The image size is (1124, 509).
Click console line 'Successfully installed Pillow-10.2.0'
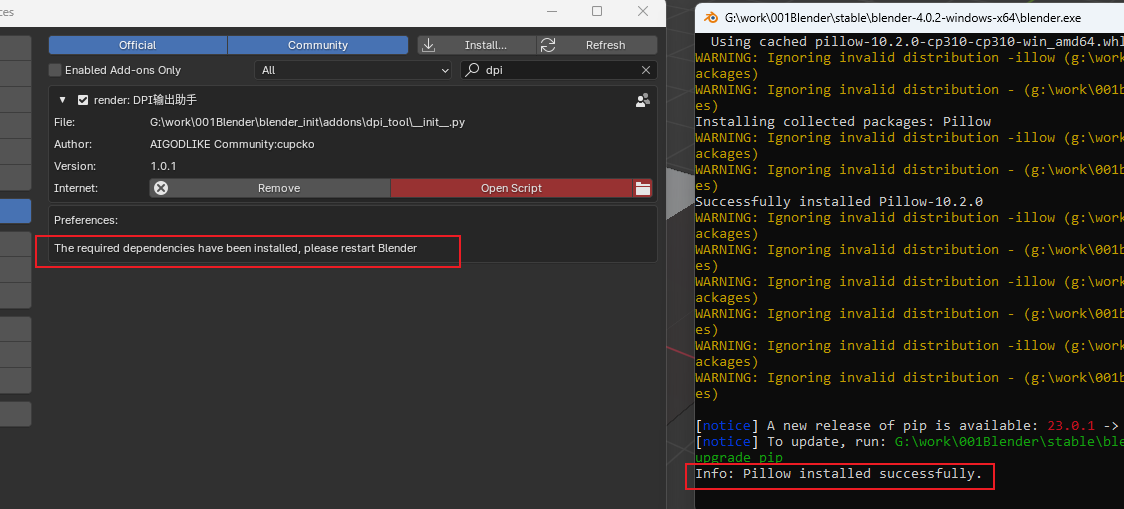[839, 202]
